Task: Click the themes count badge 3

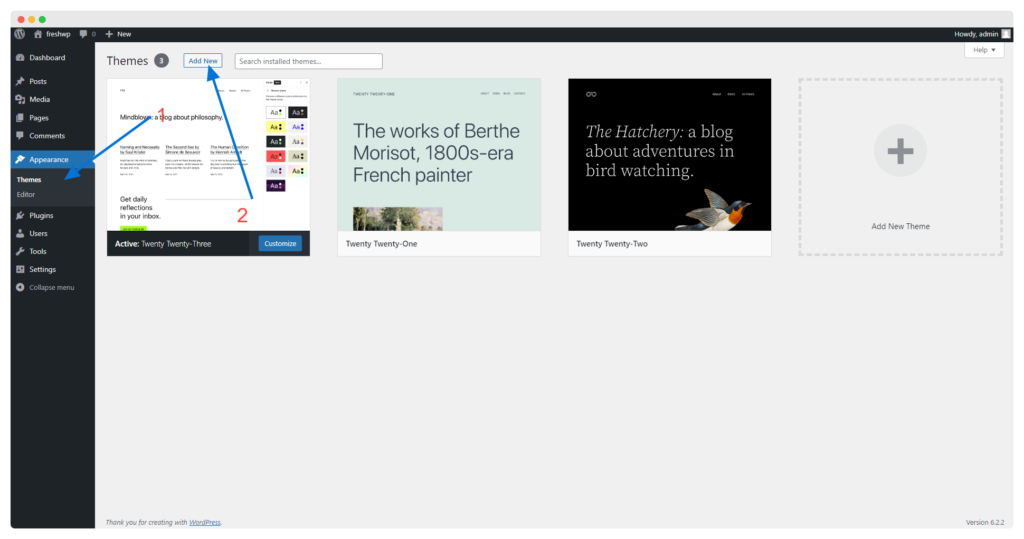Action: 161,61
